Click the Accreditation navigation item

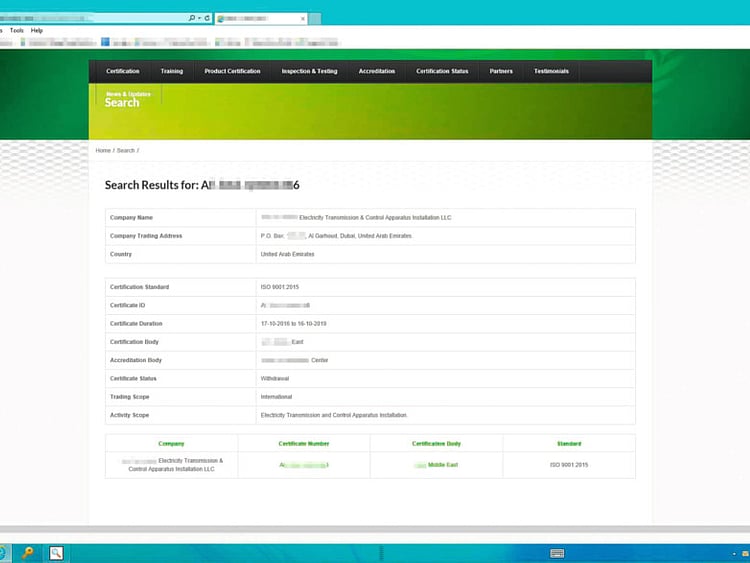coord(377,71)
